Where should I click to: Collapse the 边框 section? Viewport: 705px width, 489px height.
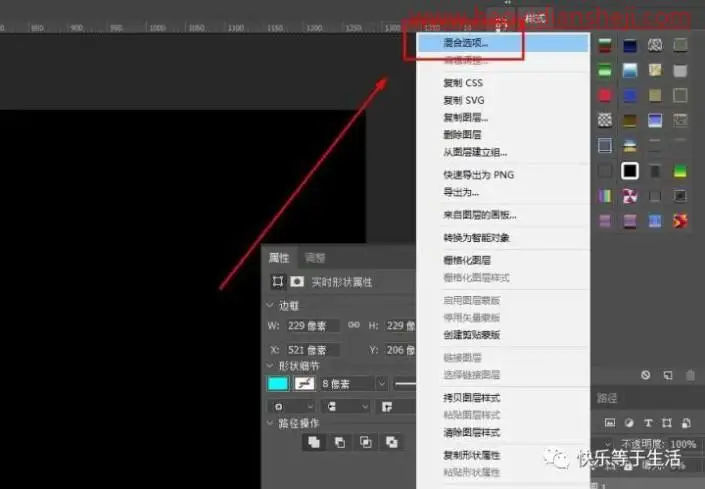click(x=270, y=306)
